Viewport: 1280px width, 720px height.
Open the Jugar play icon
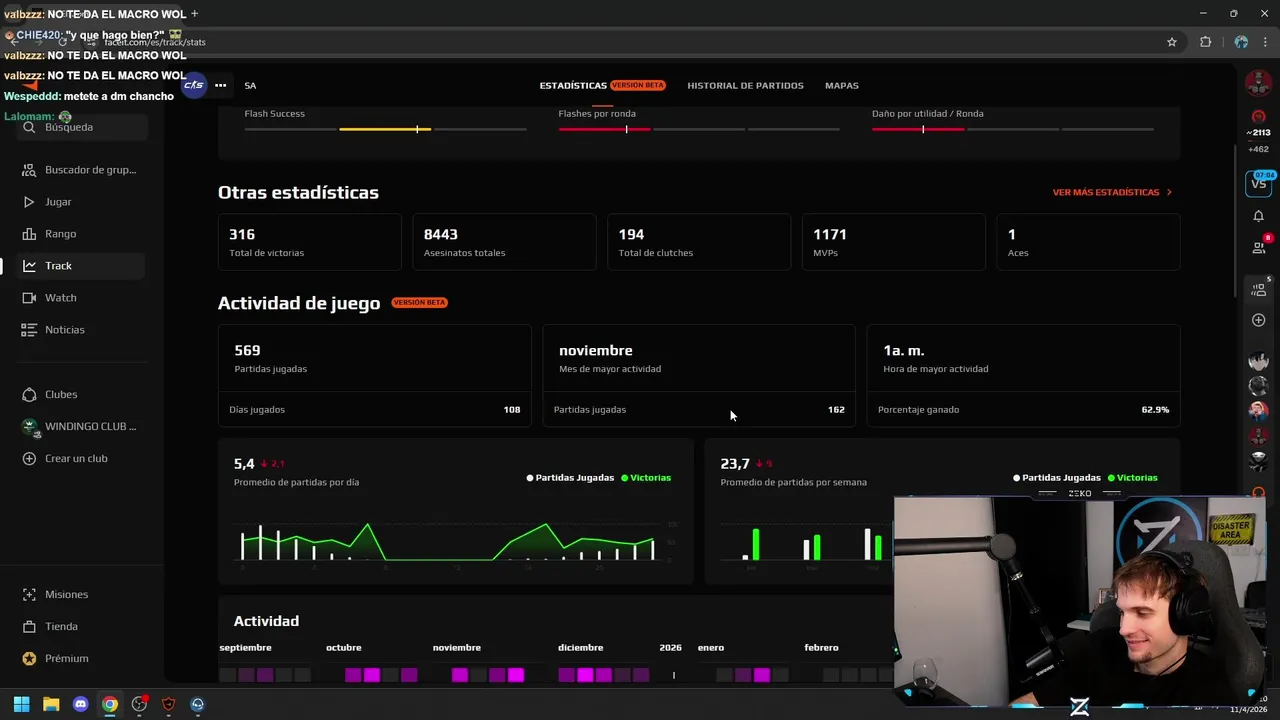[x=29, y=202]
